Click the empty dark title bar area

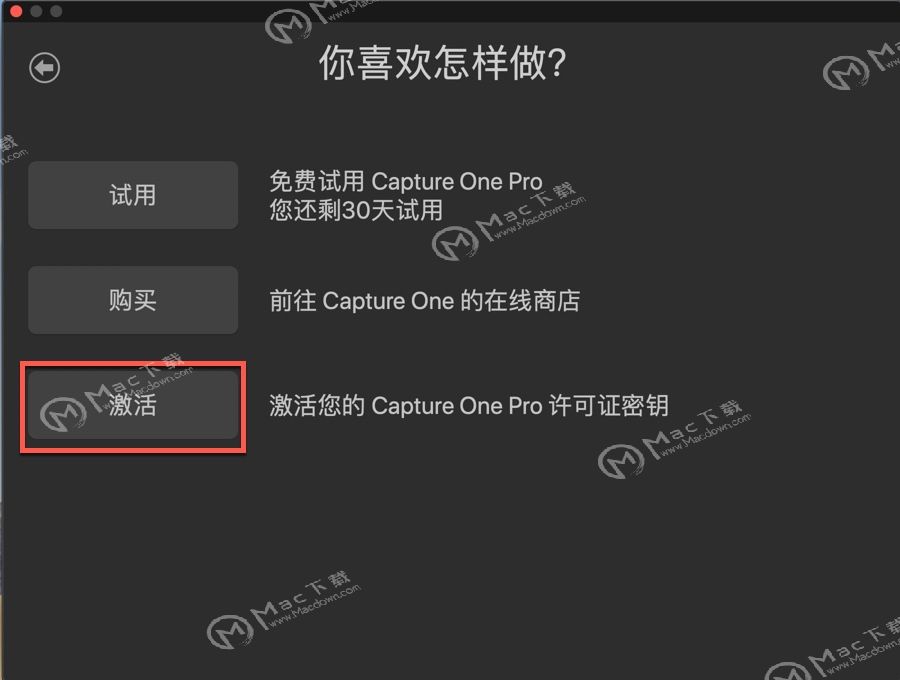(574, 11)
